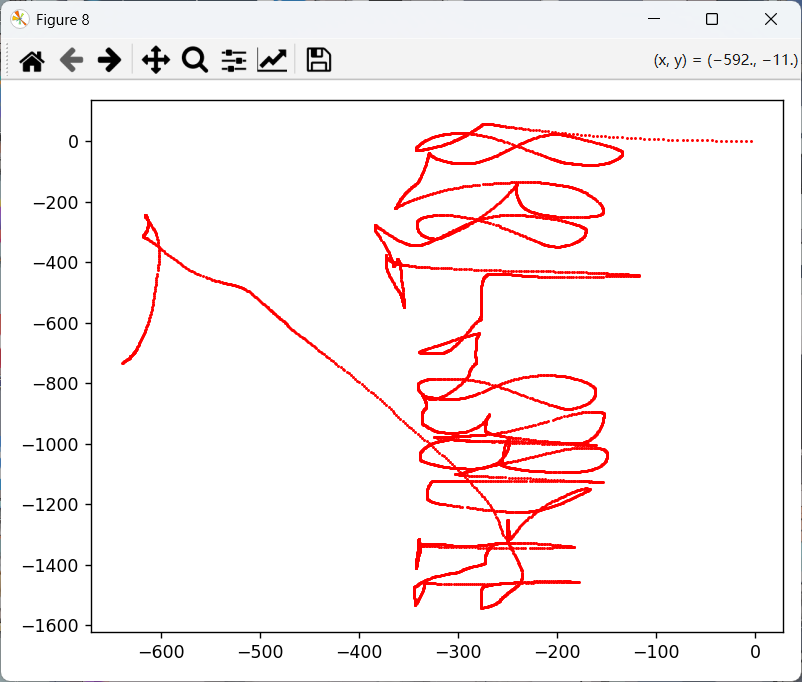Toggle the Zoom to rectangle magnifier tool

click(x=194, y=61)
